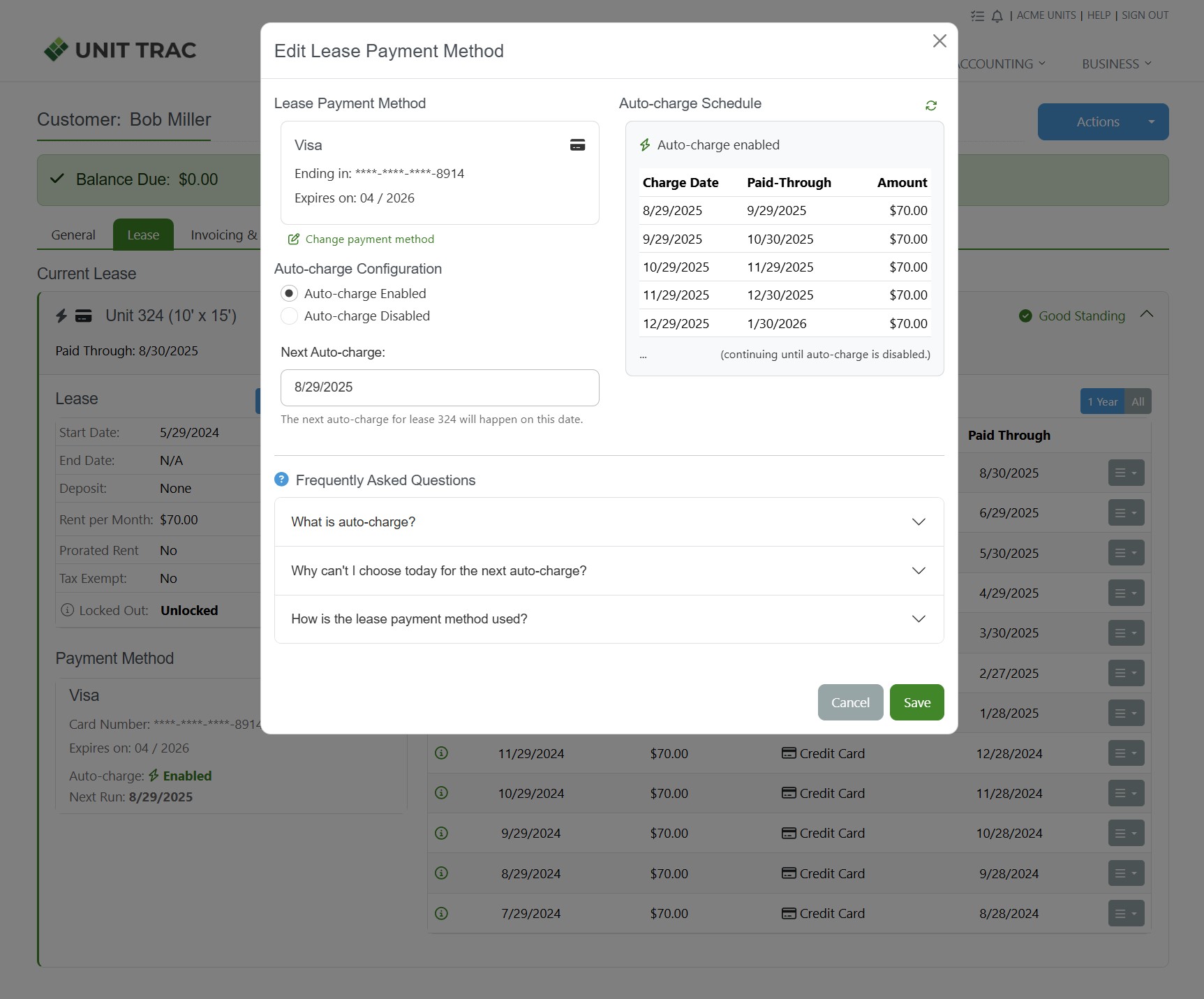Click the lightning bolt next to Auto-charge enabled
The width and height of the screenshot is (1204, 999).
[644, 145]
